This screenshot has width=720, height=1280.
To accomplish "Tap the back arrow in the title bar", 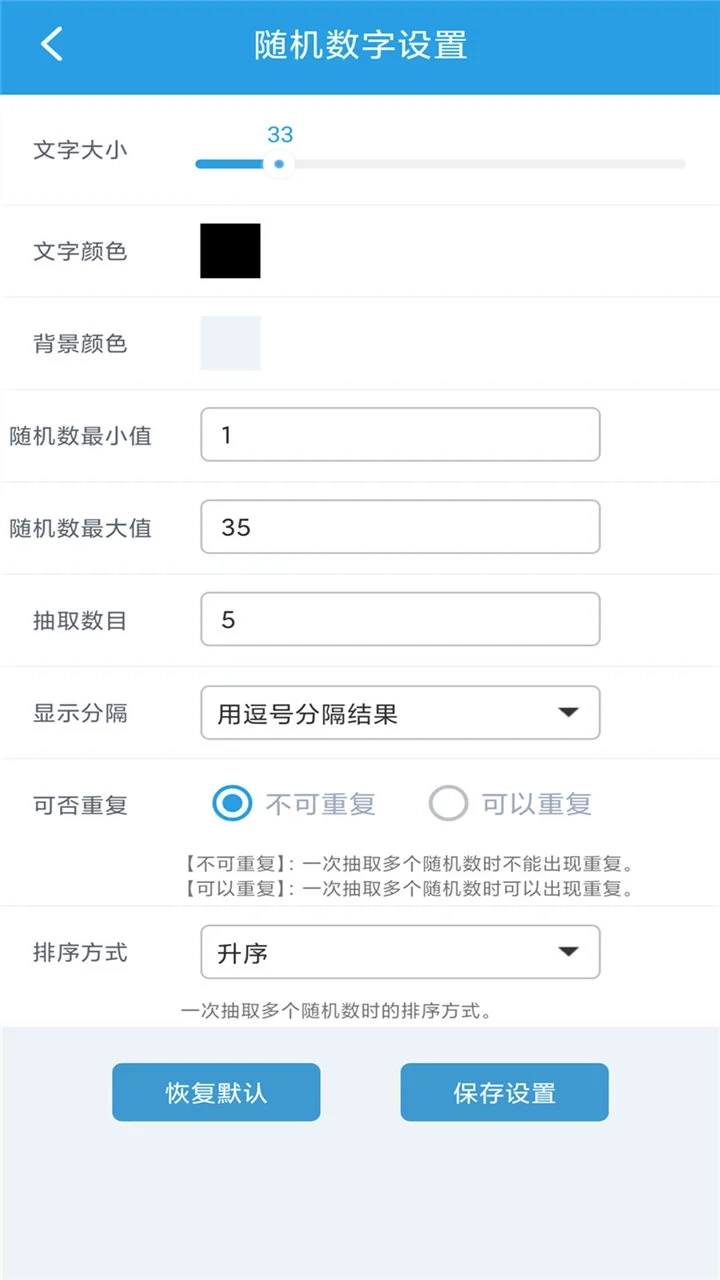I will click(x=50, y=45).
